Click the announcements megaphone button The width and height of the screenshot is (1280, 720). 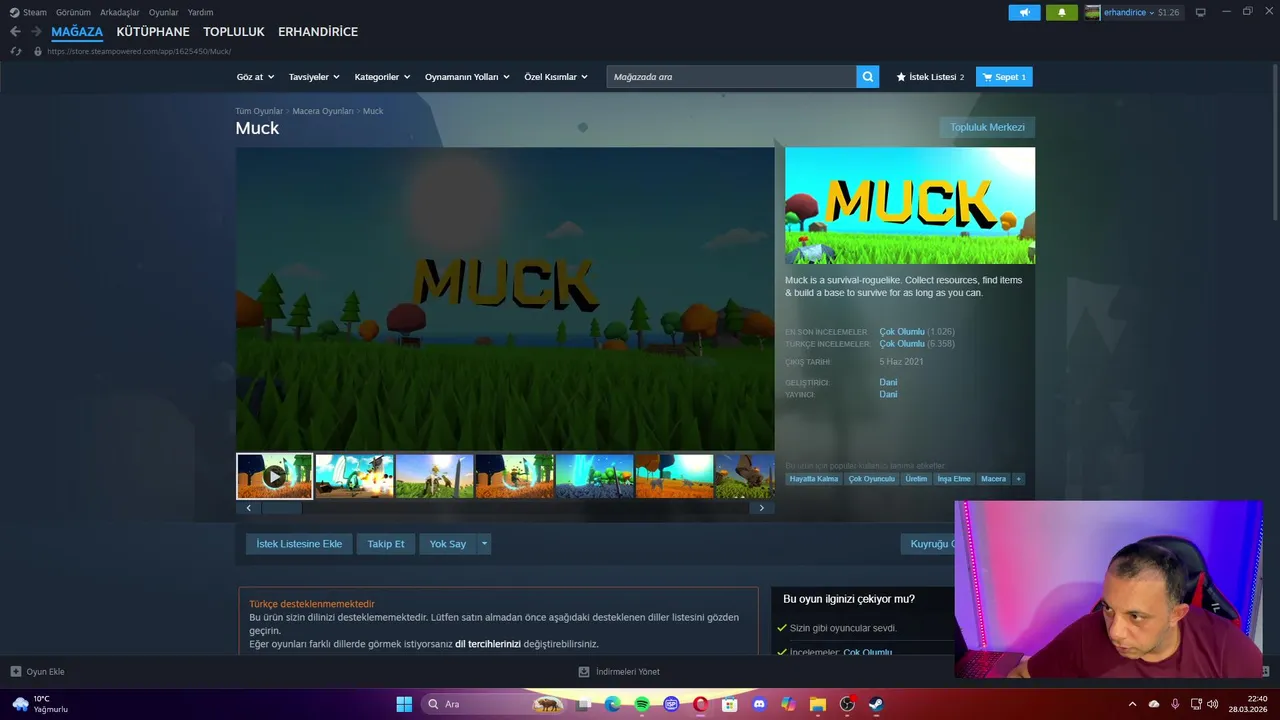[x=1024, y=12]
